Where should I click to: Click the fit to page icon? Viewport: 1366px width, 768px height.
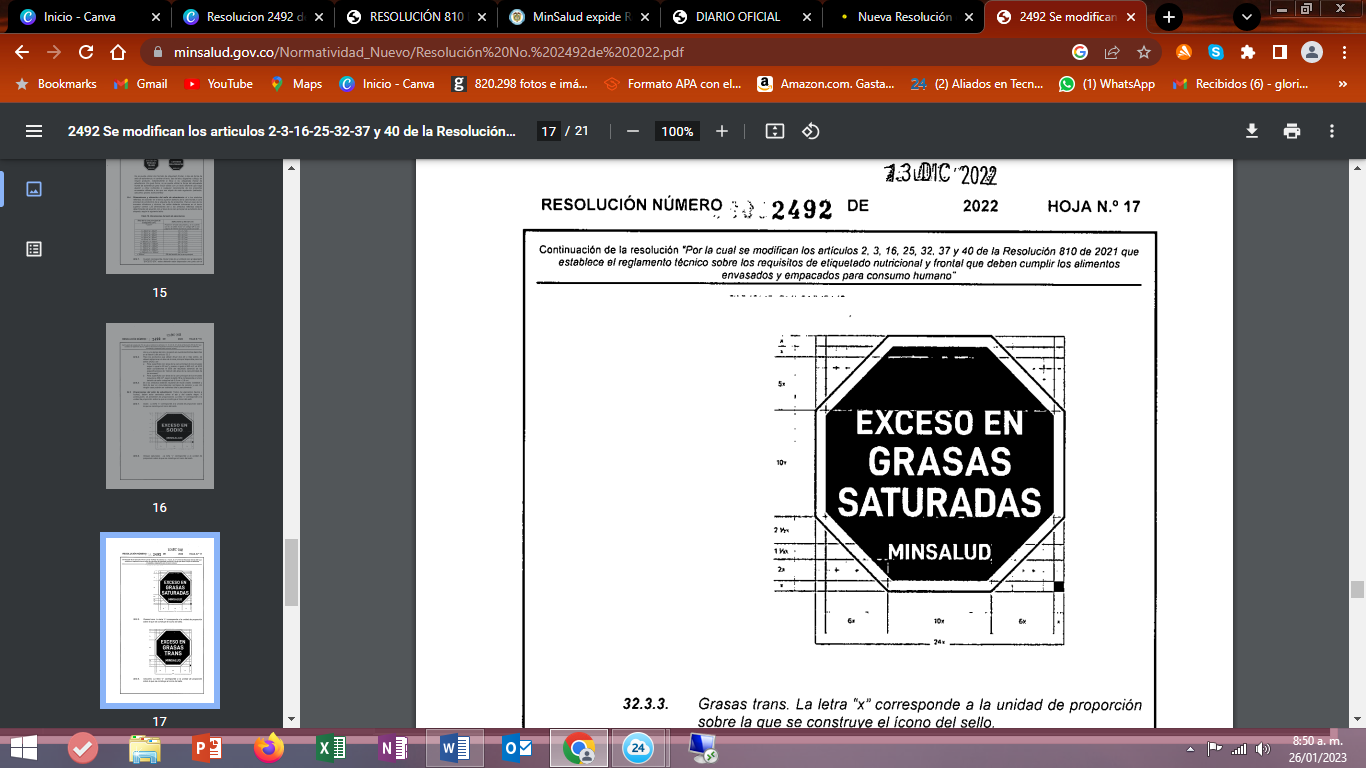click(774, 131)
